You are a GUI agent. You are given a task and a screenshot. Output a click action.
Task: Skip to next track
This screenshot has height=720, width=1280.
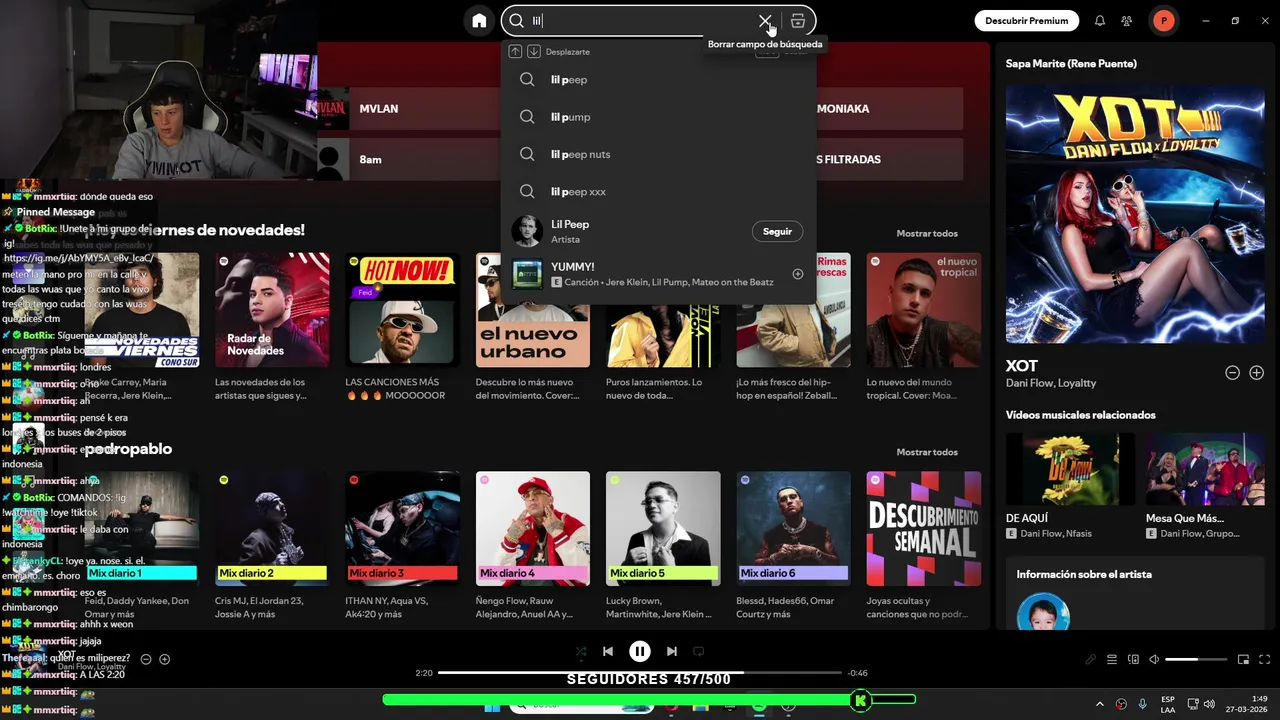(672, 651)
